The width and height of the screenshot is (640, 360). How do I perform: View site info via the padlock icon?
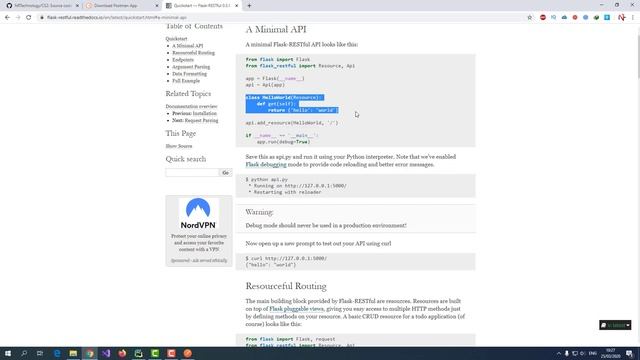tap(42, 18)
